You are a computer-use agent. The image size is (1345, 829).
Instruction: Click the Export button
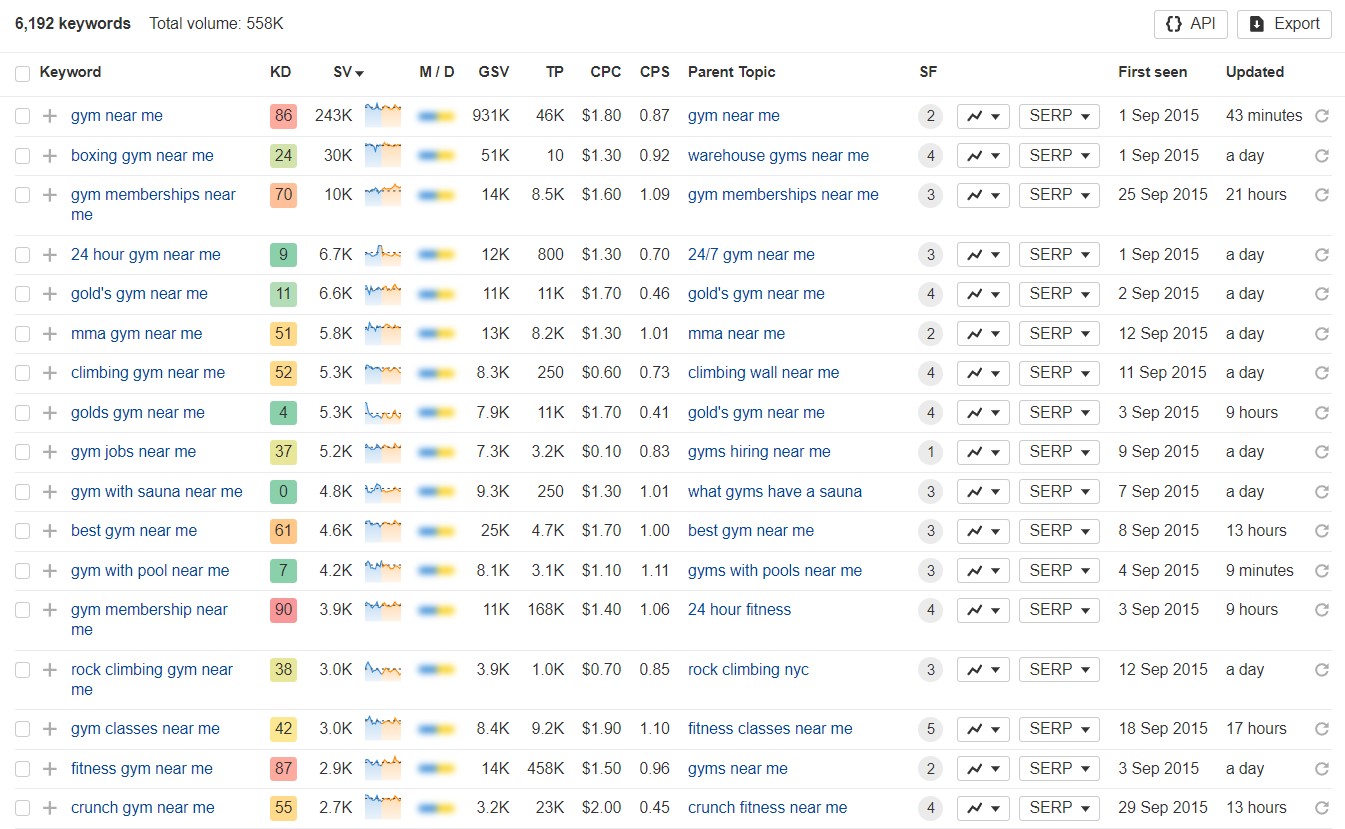click(1284, 24)
